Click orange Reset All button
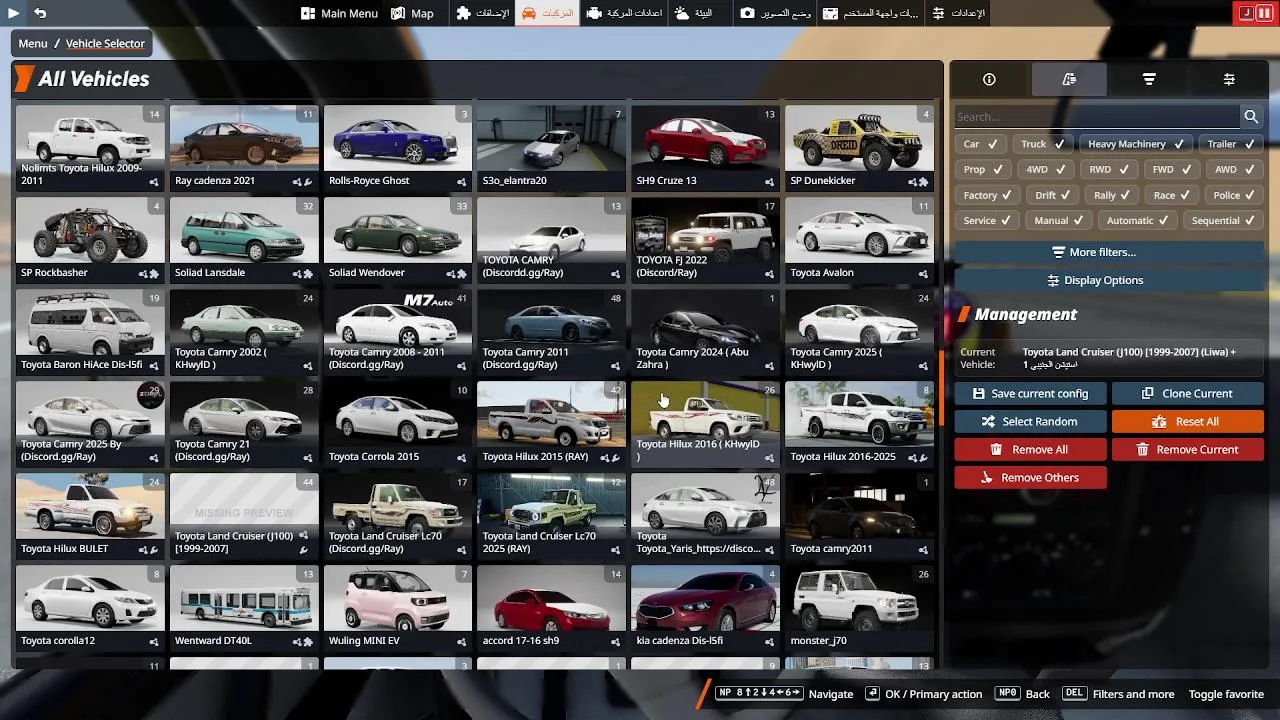 click(x=1187, y=422)
